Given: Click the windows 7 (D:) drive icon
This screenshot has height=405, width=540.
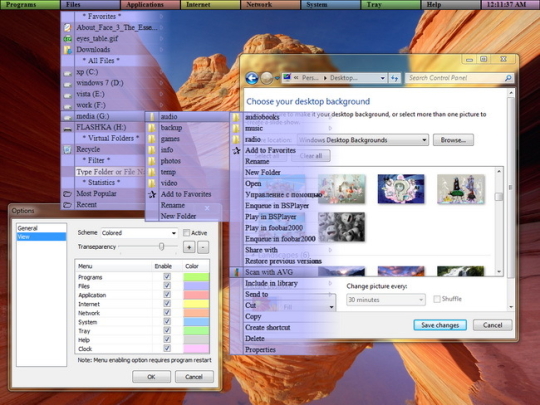Looking at the screenshot, I should coord(68,84).
